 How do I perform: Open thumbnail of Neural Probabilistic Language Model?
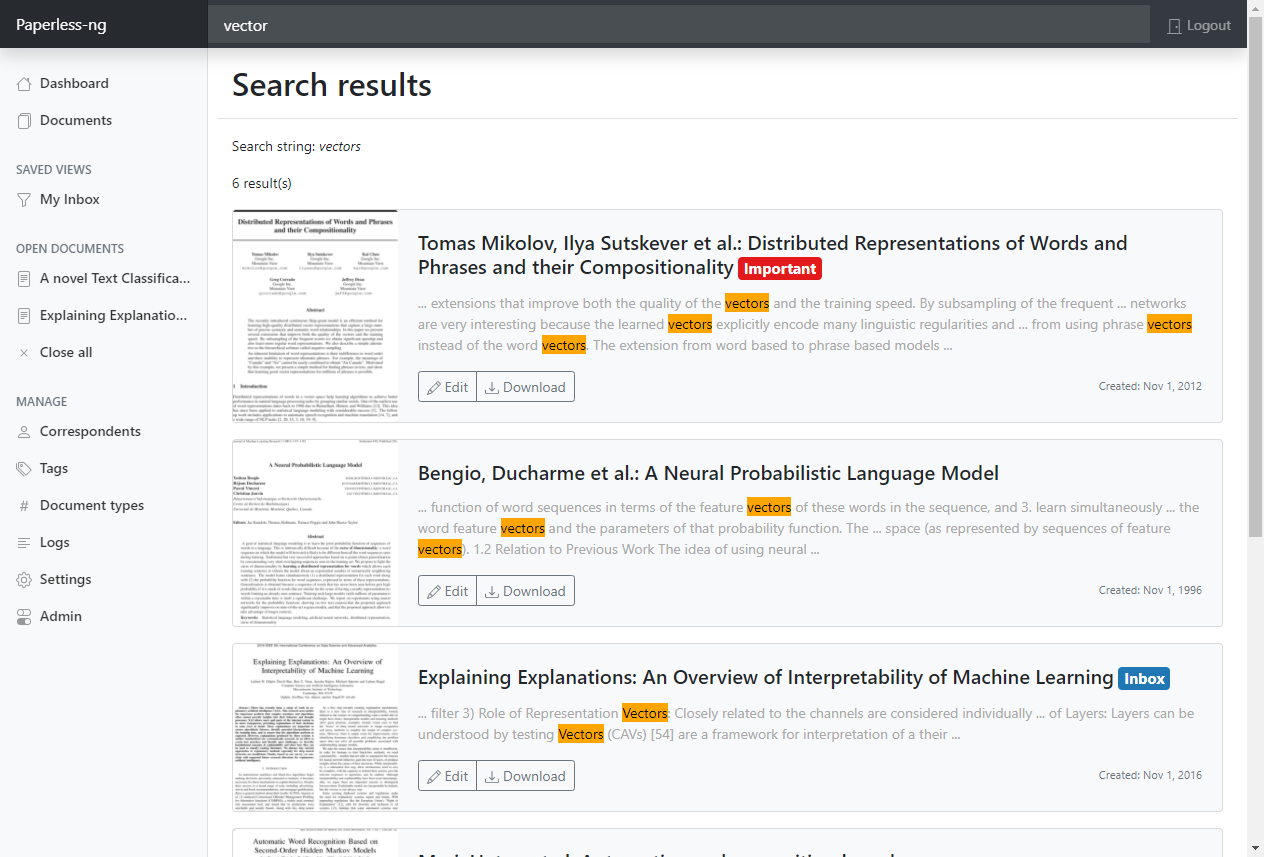coord(315,533)
